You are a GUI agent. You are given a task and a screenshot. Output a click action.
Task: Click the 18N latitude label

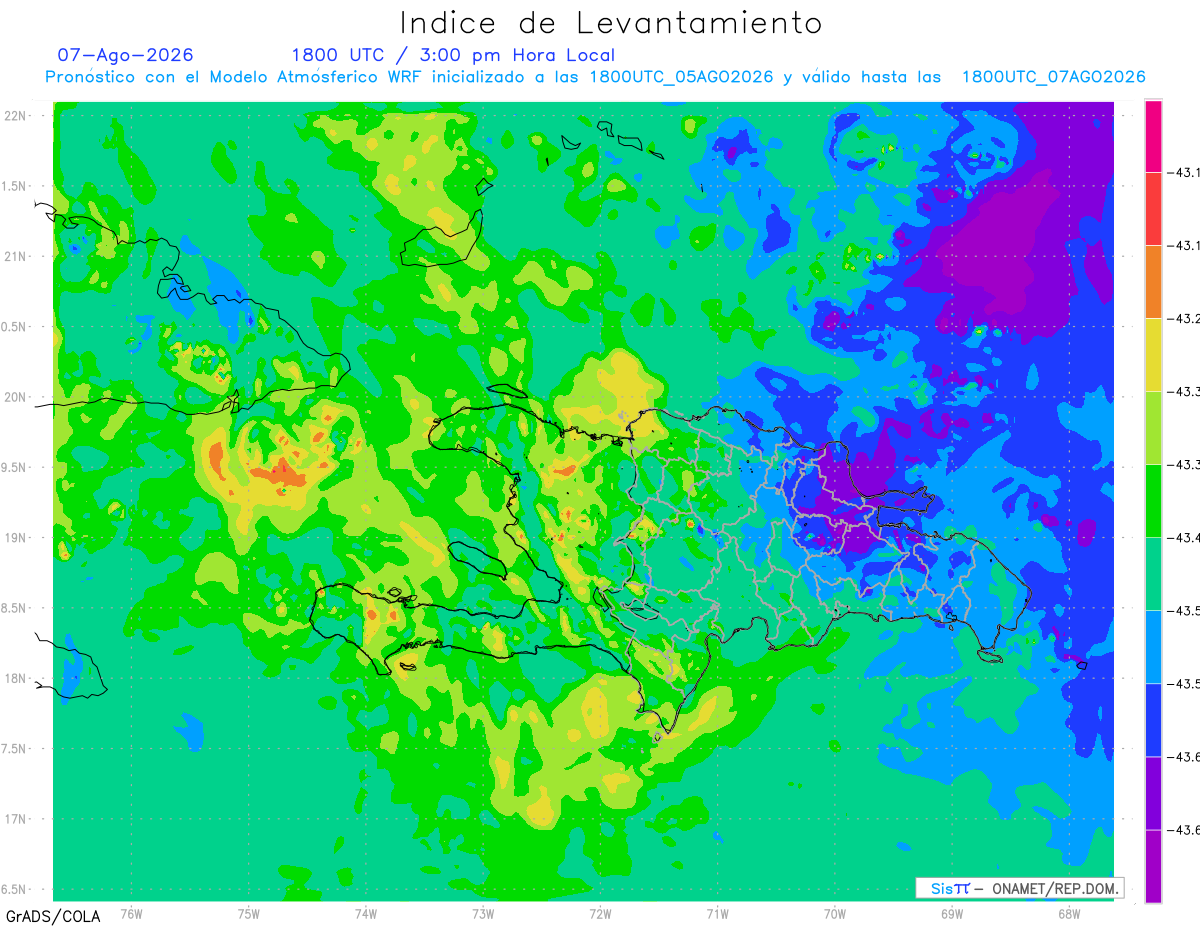(x=17, y=678)
